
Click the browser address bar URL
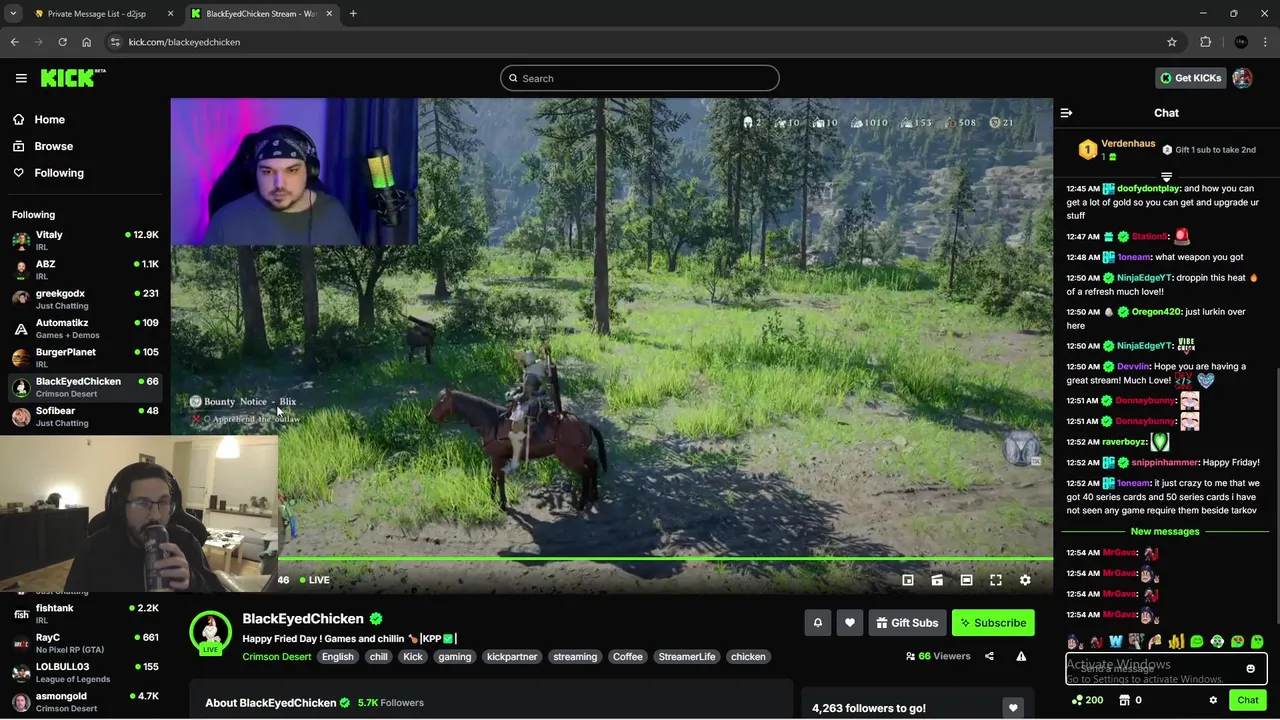coord(184,42)
